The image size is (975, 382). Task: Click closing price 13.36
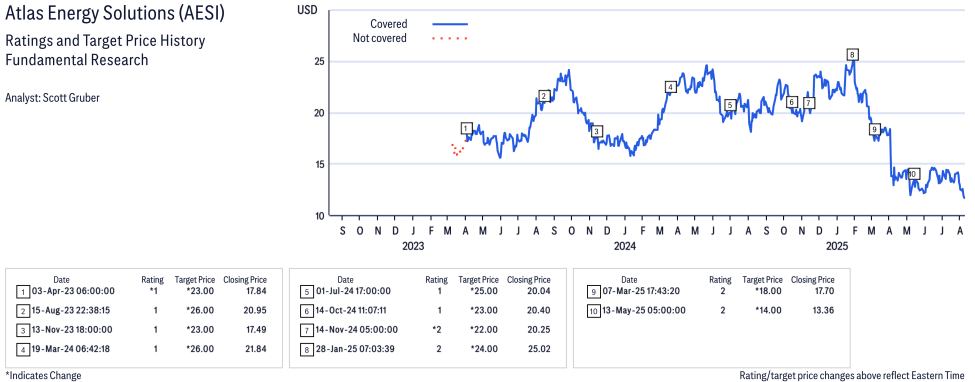pos(823,310)
